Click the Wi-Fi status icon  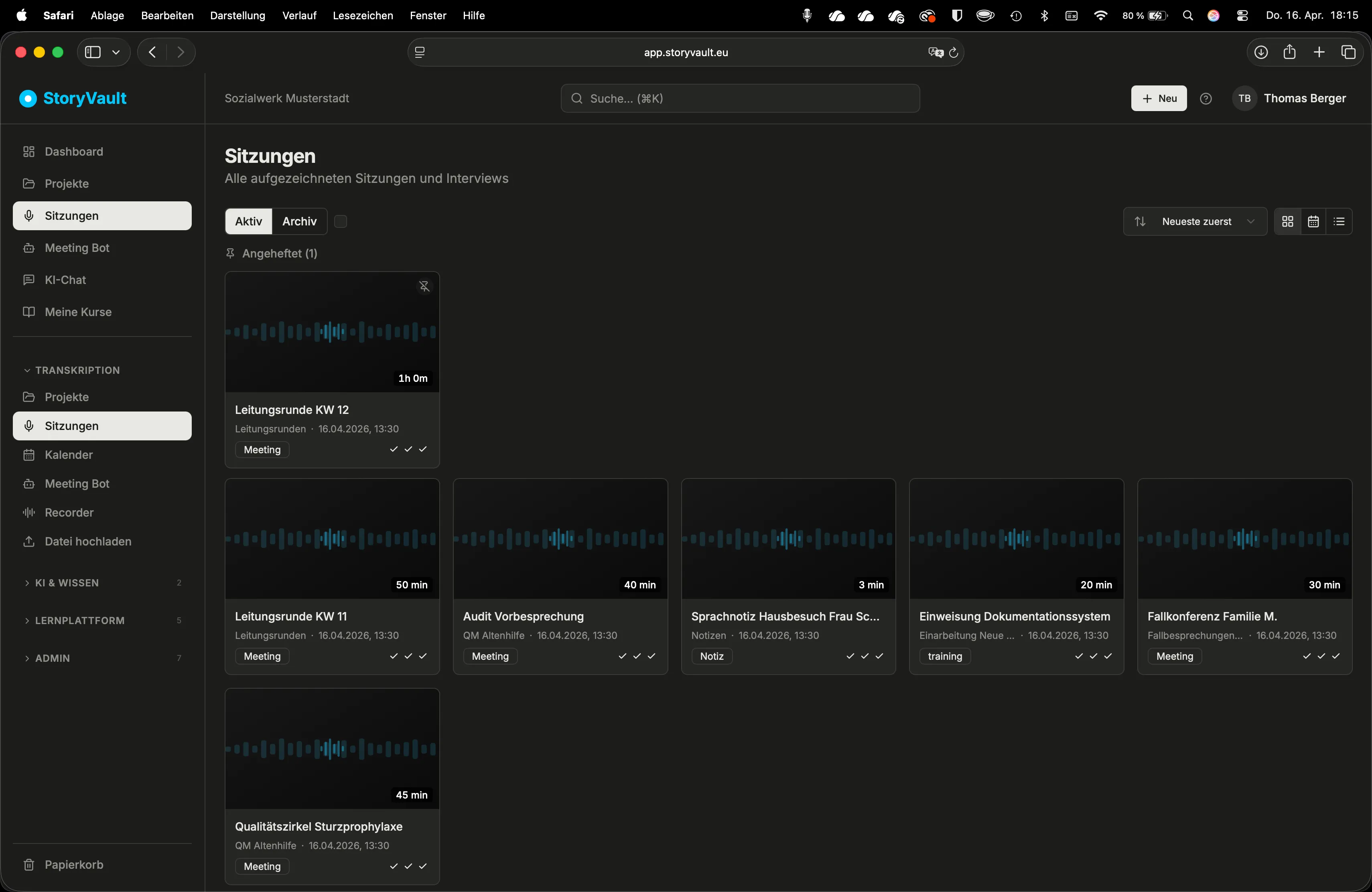point(1100,16)
